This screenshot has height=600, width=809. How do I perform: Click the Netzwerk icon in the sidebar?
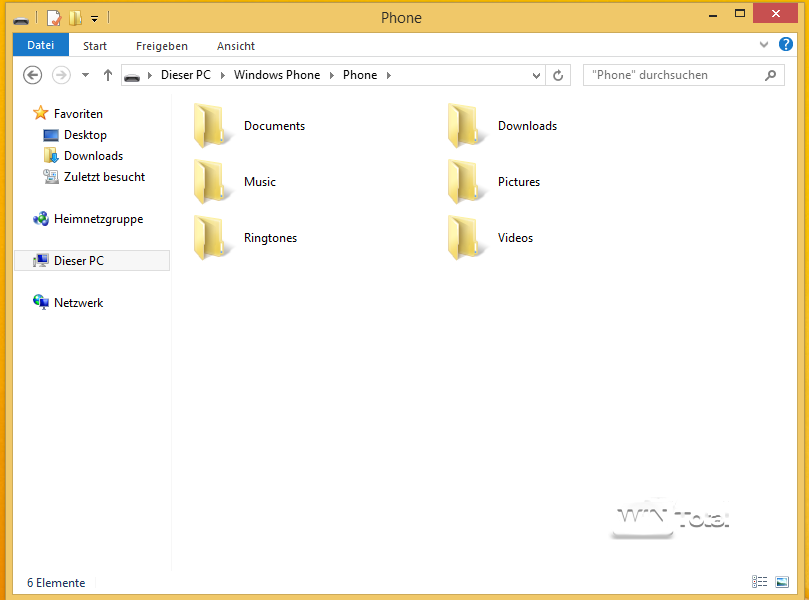41,302
